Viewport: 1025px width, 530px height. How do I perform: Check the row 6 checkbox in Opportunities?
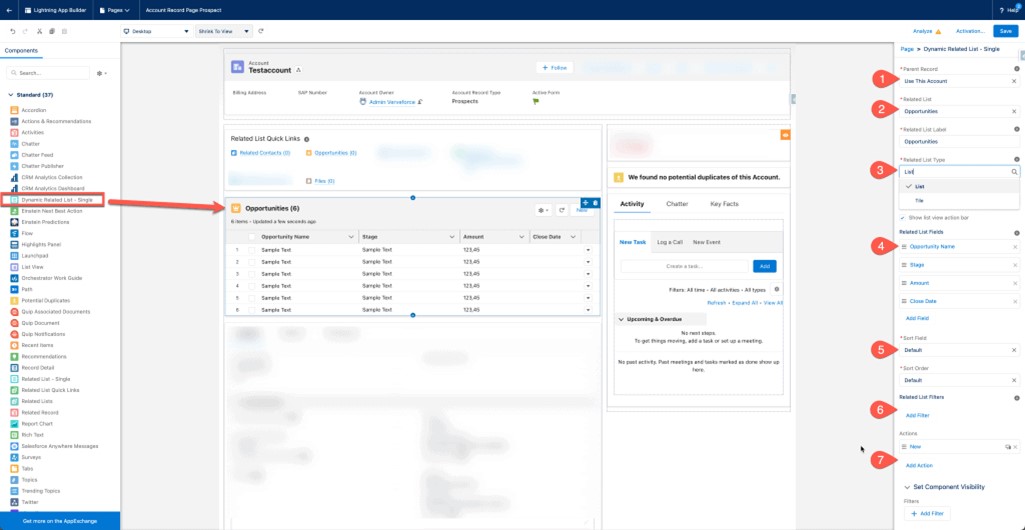pyautogui.click(x=252, y=310)
